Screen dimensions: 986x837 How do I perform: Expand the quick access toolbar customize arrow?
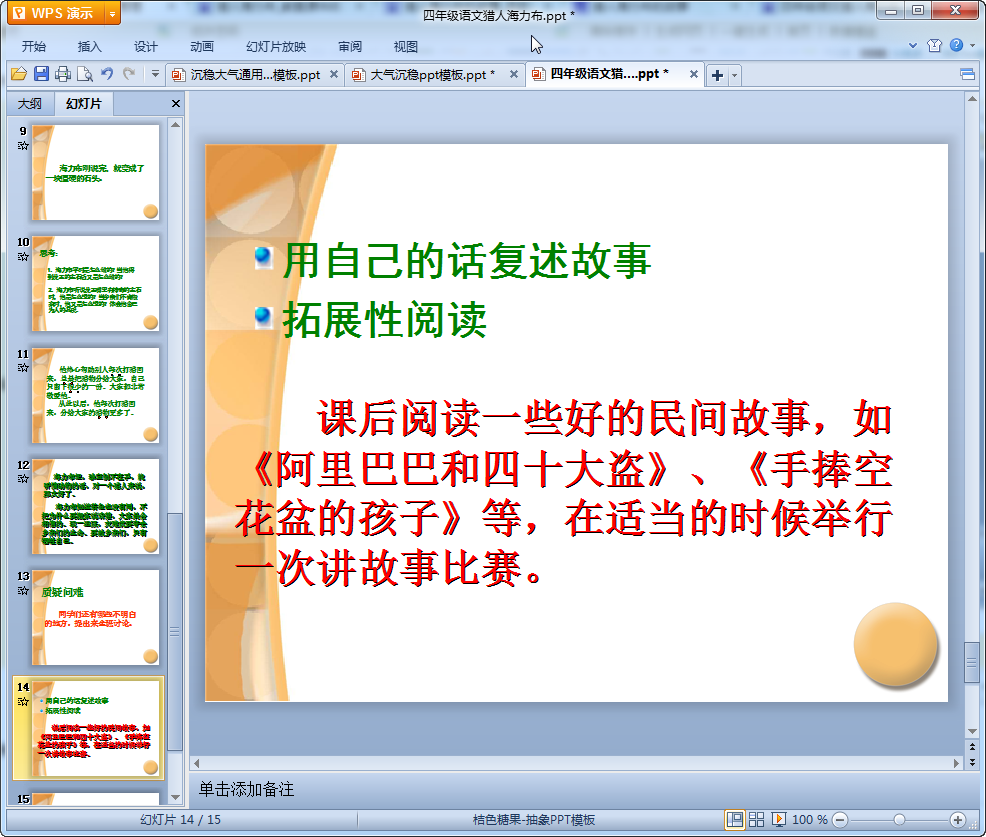pos(155,74)
